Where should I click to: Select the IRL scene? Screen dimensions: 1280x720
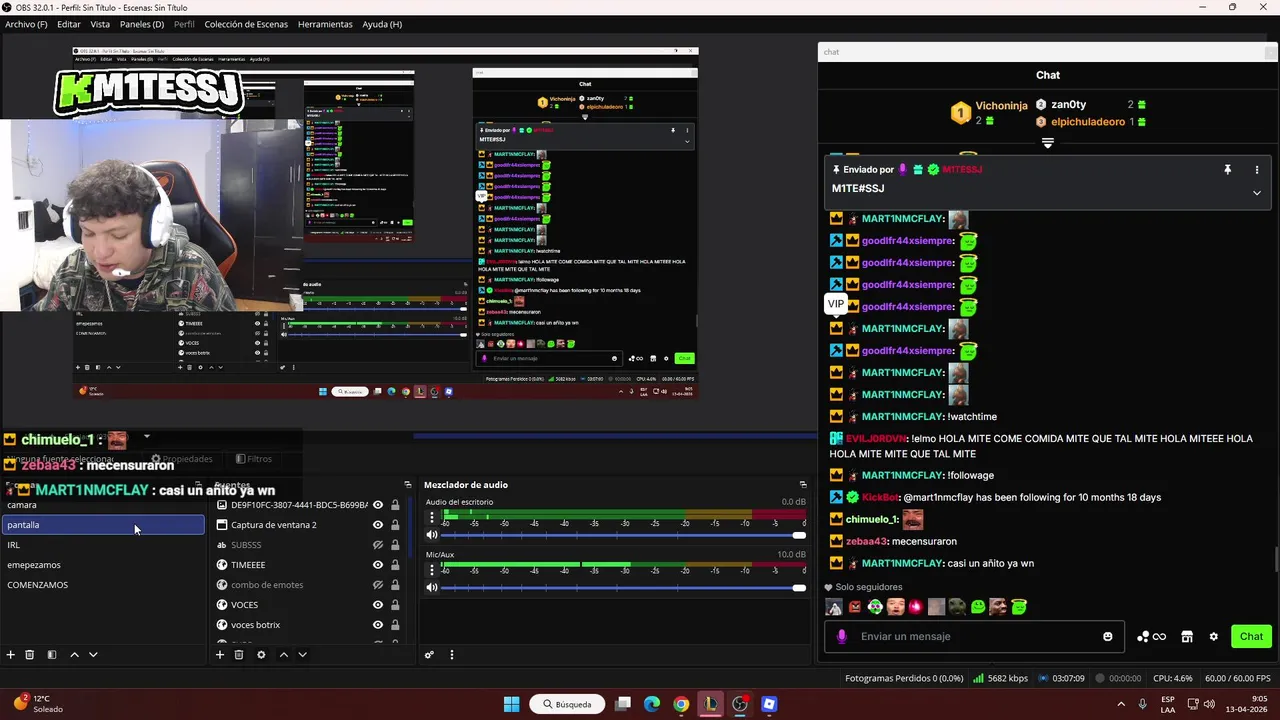coord(102,545)
